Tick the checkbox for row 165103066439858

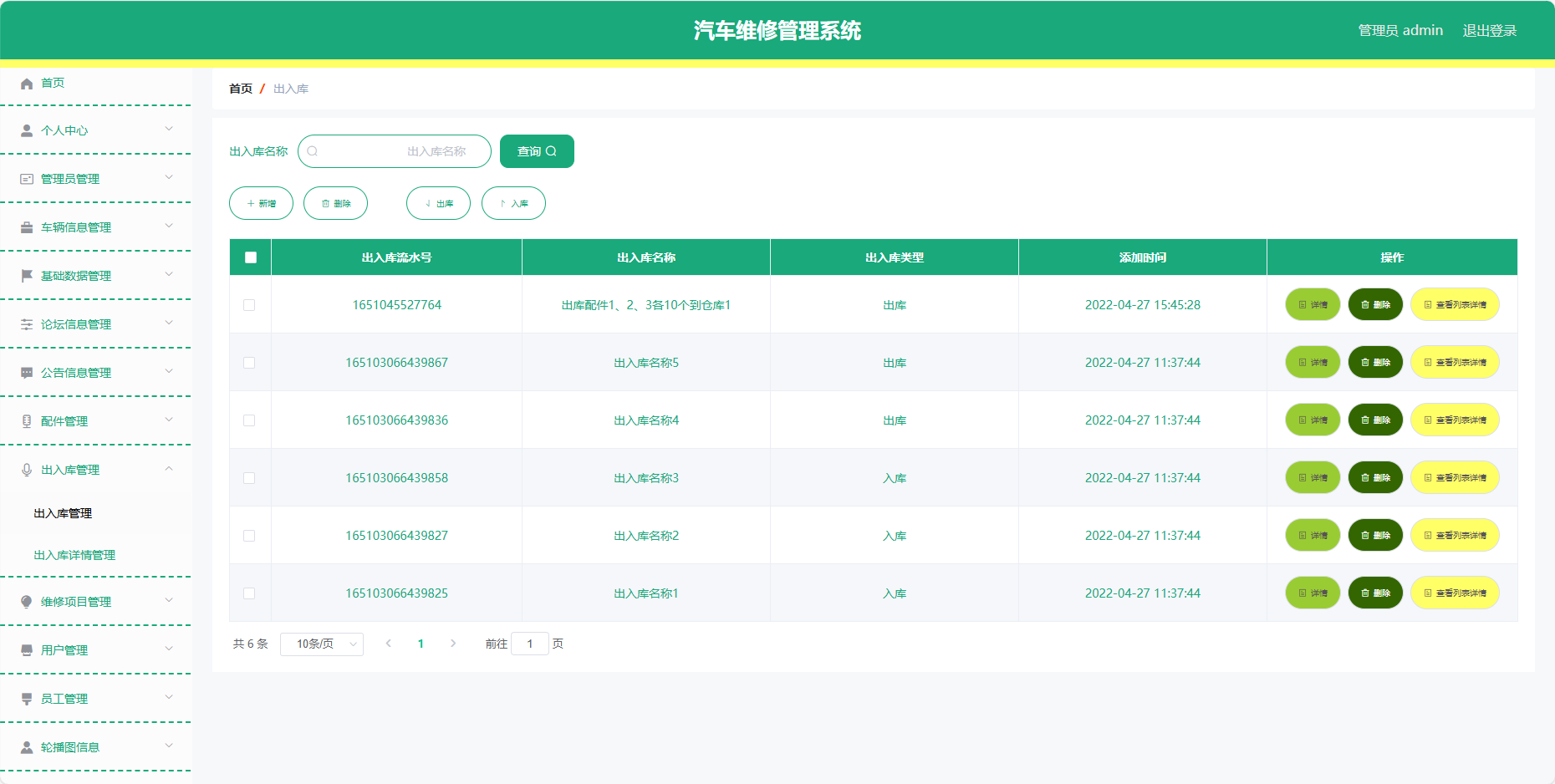tap(249, 478)
